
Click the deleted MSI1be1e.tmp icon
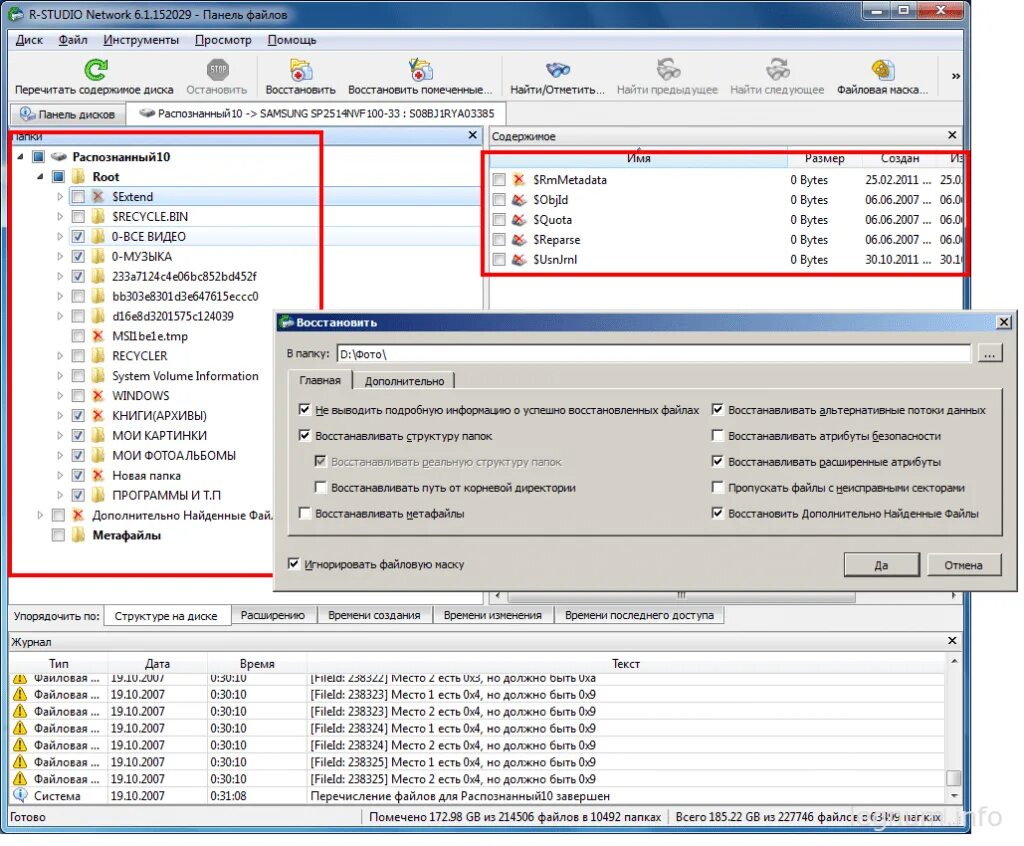click(x=98, y=336)
